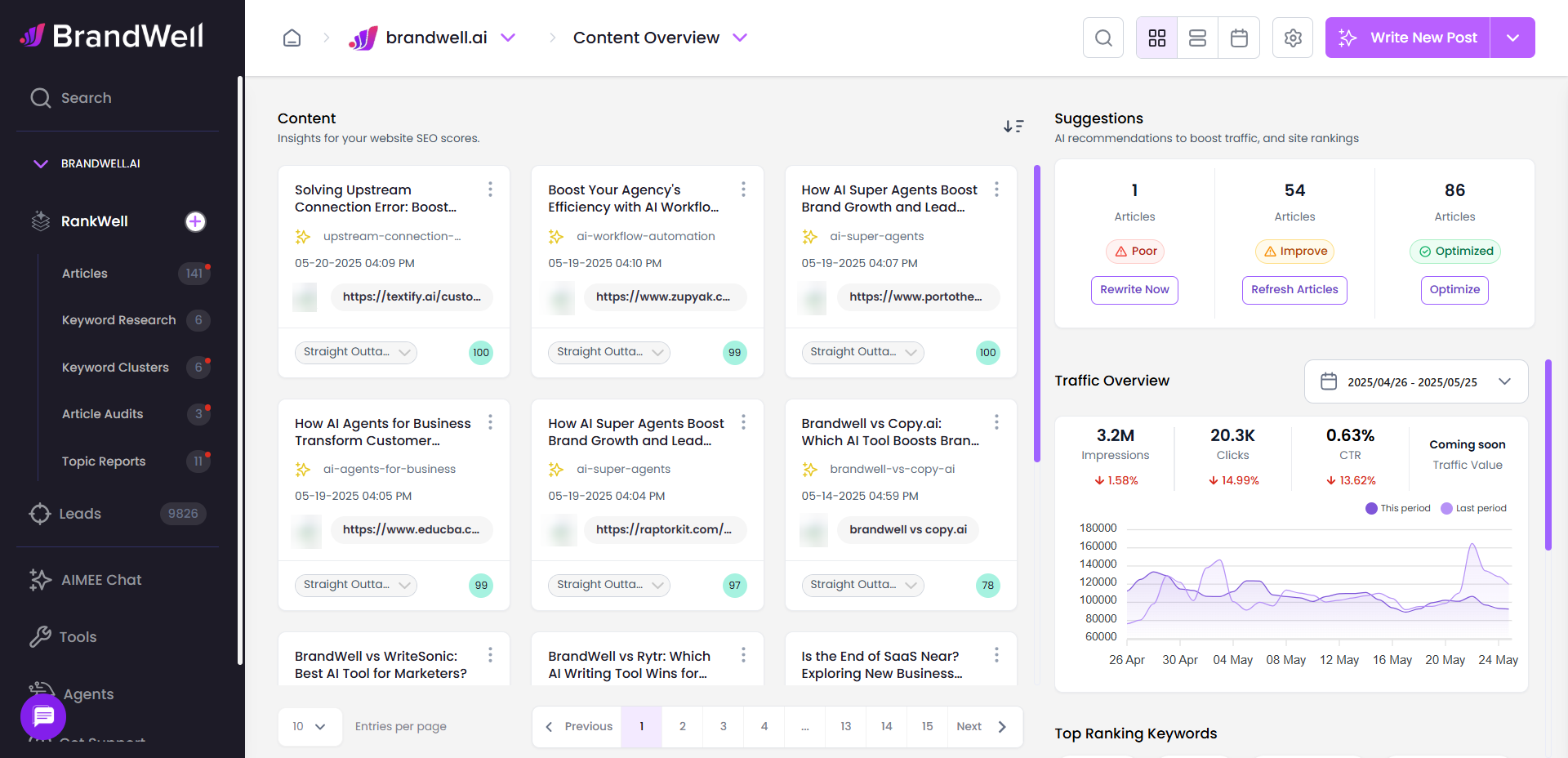Screen dimensions: 1568x758
Task: Click the Write New Post button
Action: click(x=1408, y=38)
